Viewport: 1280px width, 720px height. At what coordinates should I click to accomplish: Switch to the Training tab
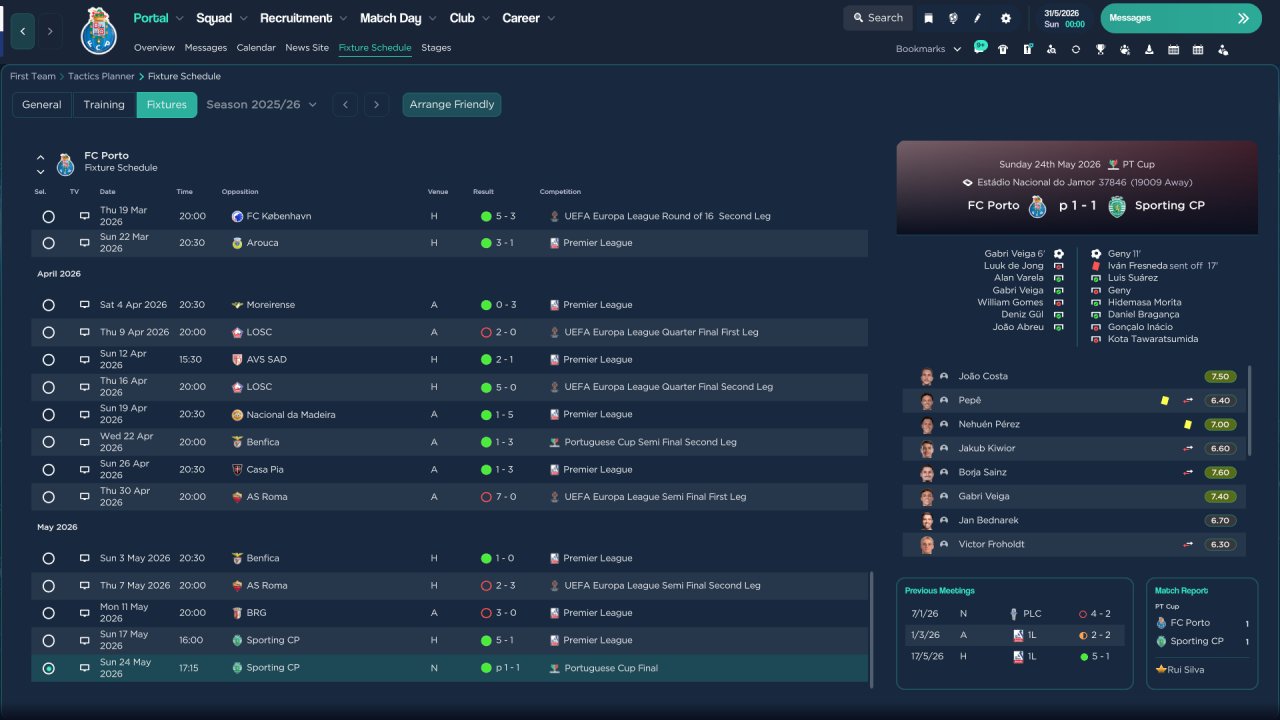104,105
